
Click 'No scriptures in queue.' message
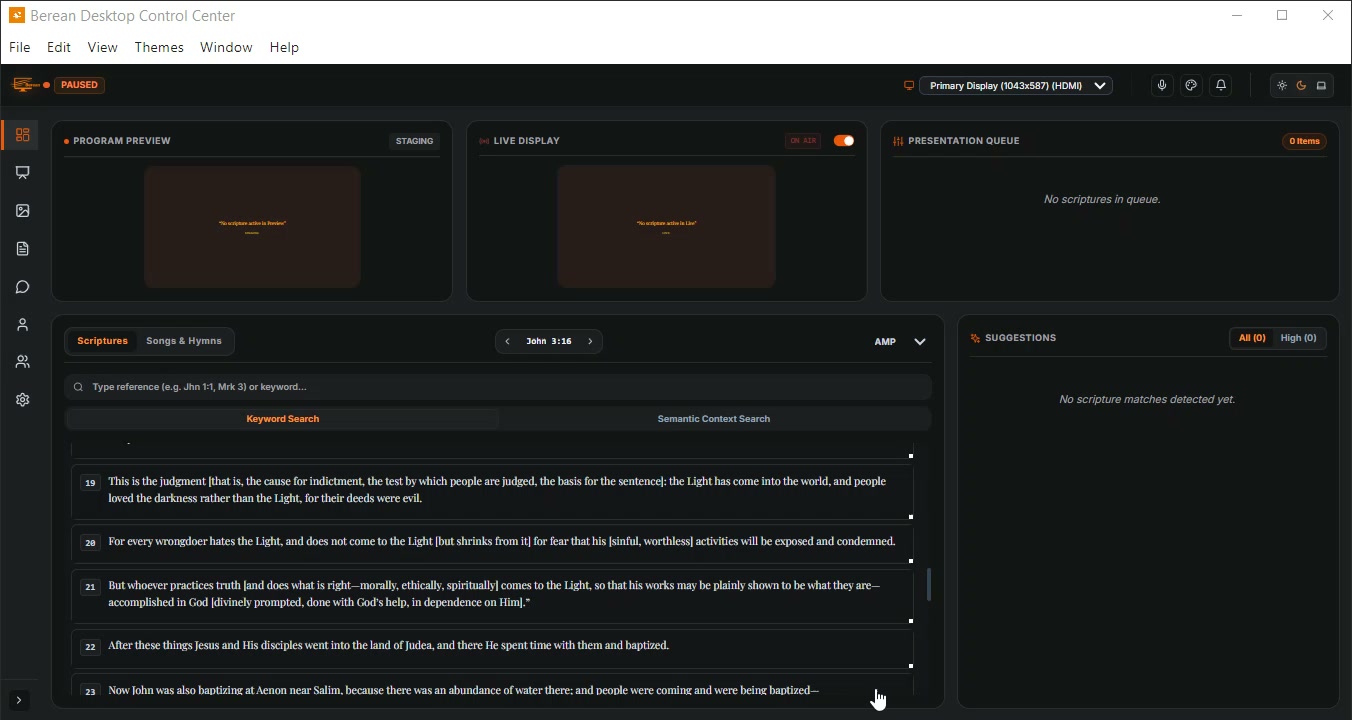pyautogui.click(x=1102, y=200)
